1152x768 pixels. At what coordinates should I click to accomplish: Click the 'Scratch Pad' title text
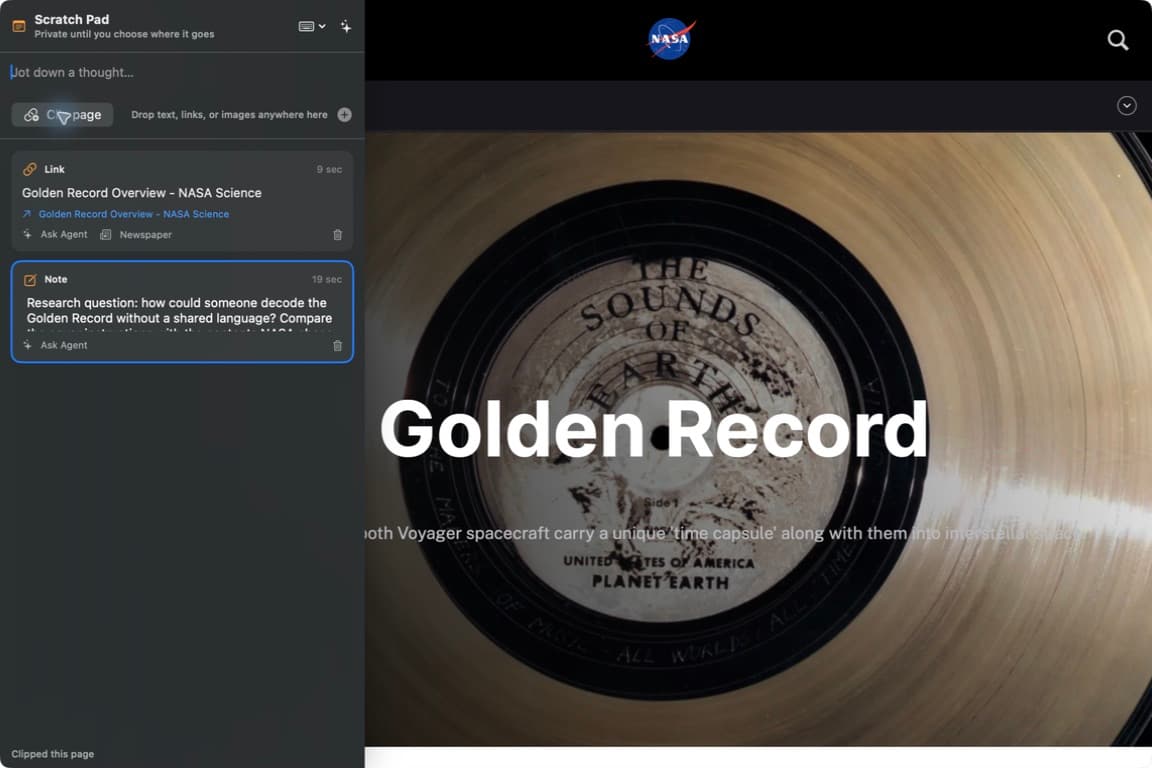coord(71,20)
